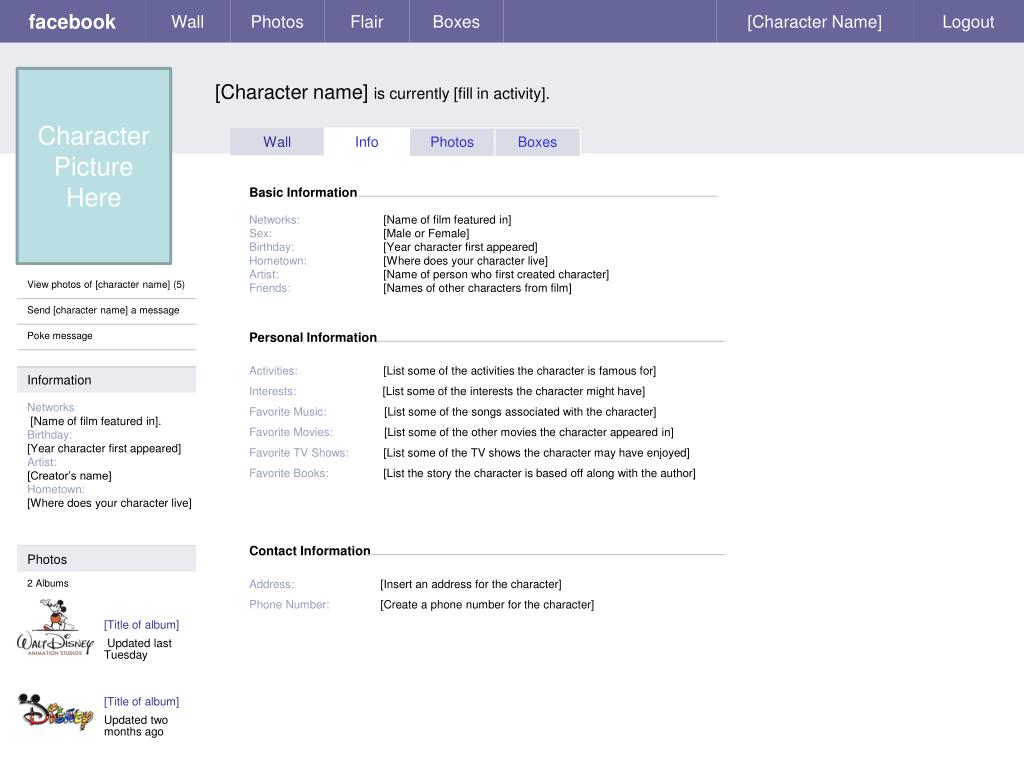Click the Favorite TV Shows value text
The height and width of the screenshot is (768, 1024).
pyautogui.click(x=537, y=453)
